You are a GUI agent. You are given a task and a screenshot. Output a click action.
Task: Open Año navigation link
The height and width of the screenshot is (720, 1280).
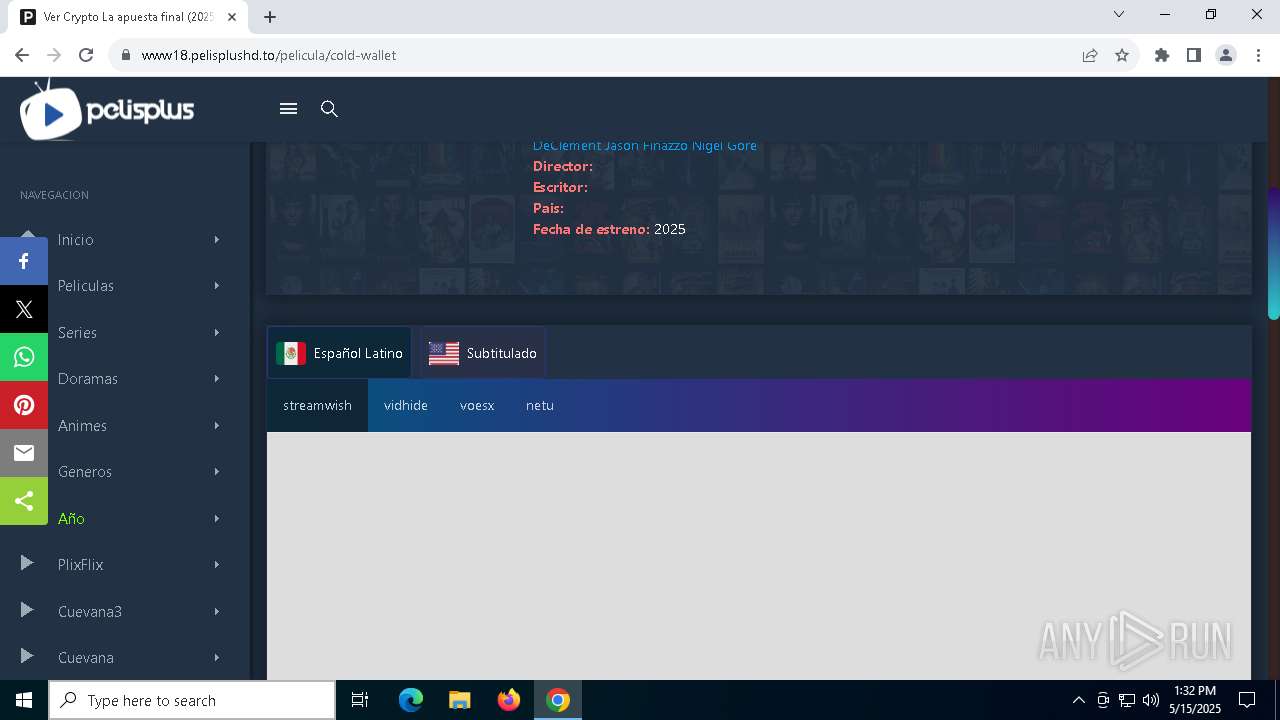[x=71, y=518]
